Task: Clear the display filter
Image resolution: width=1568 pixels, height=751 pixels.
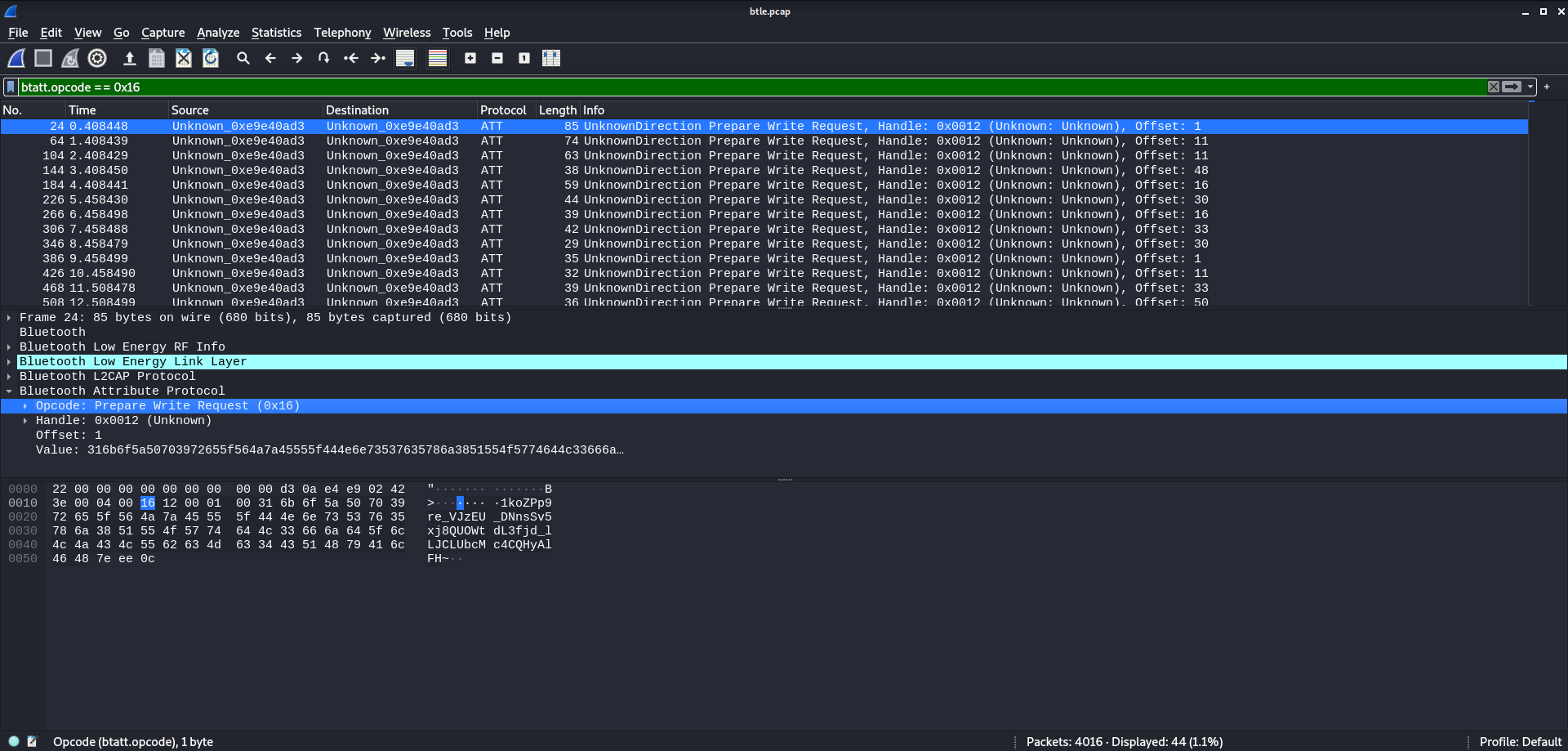Action: [1494, 87]
